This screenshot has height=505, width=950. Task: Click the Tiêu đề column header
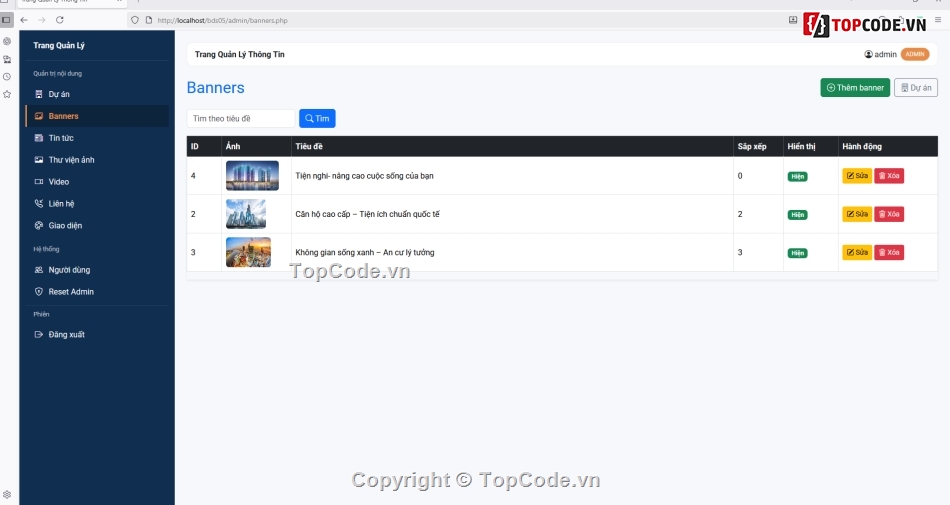309,146
